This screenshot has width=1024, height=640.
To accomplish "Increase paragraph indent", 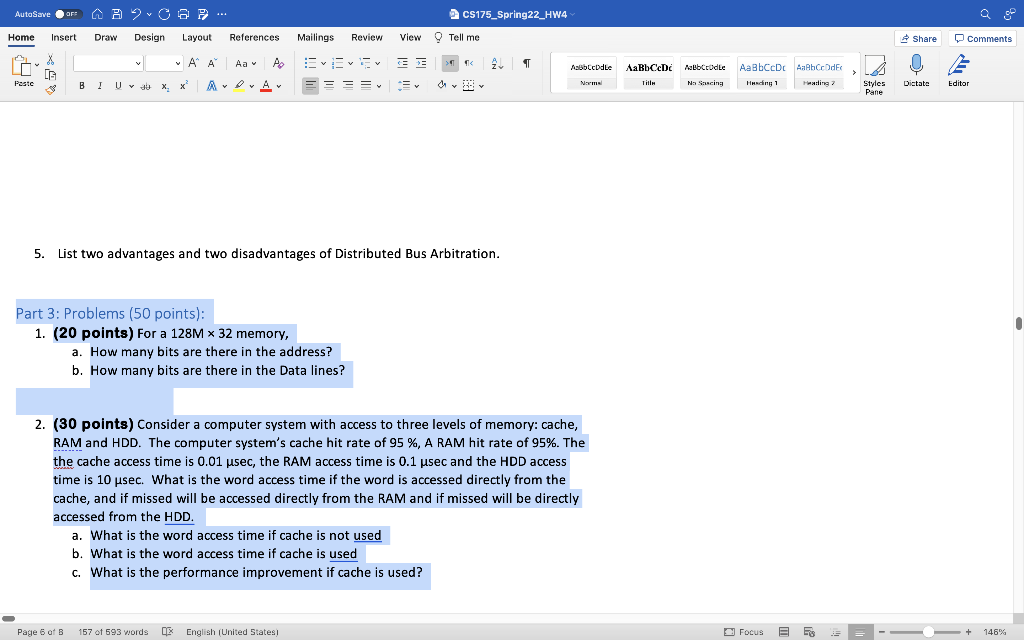I will (x=421, y=63).
